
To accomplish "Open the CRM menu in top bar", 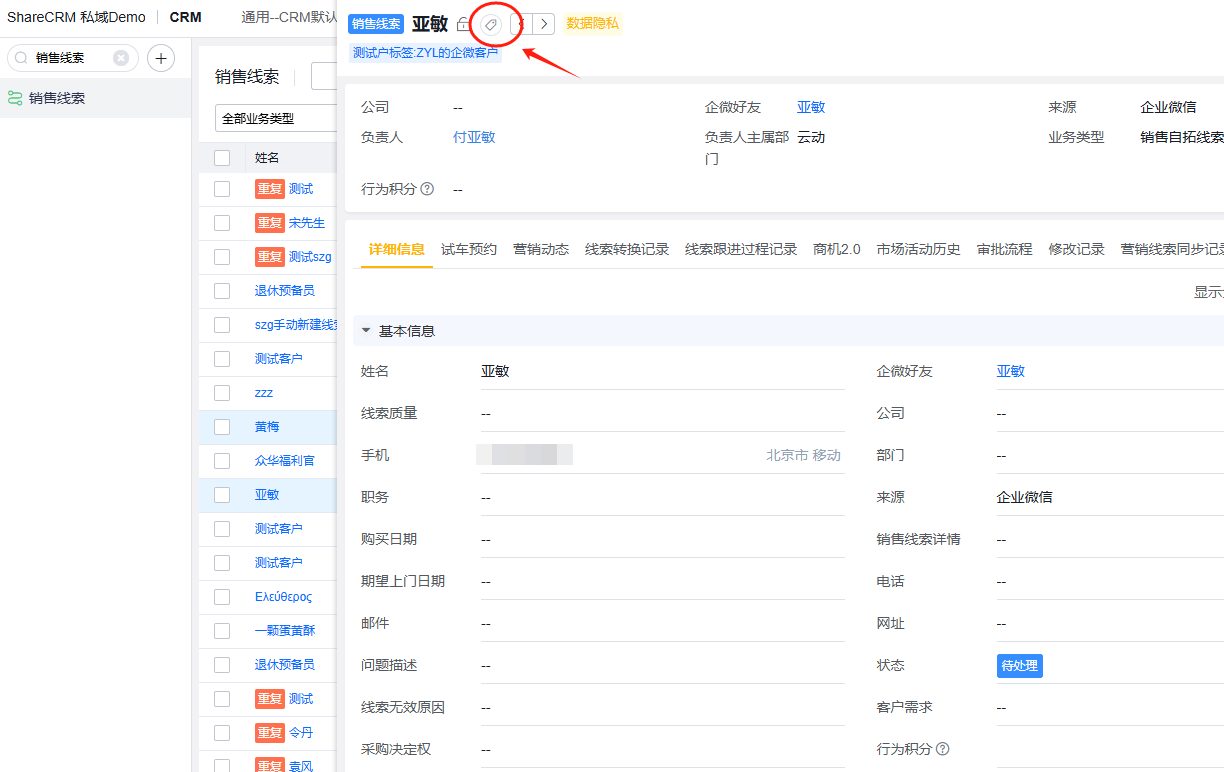I will (185, 17).
